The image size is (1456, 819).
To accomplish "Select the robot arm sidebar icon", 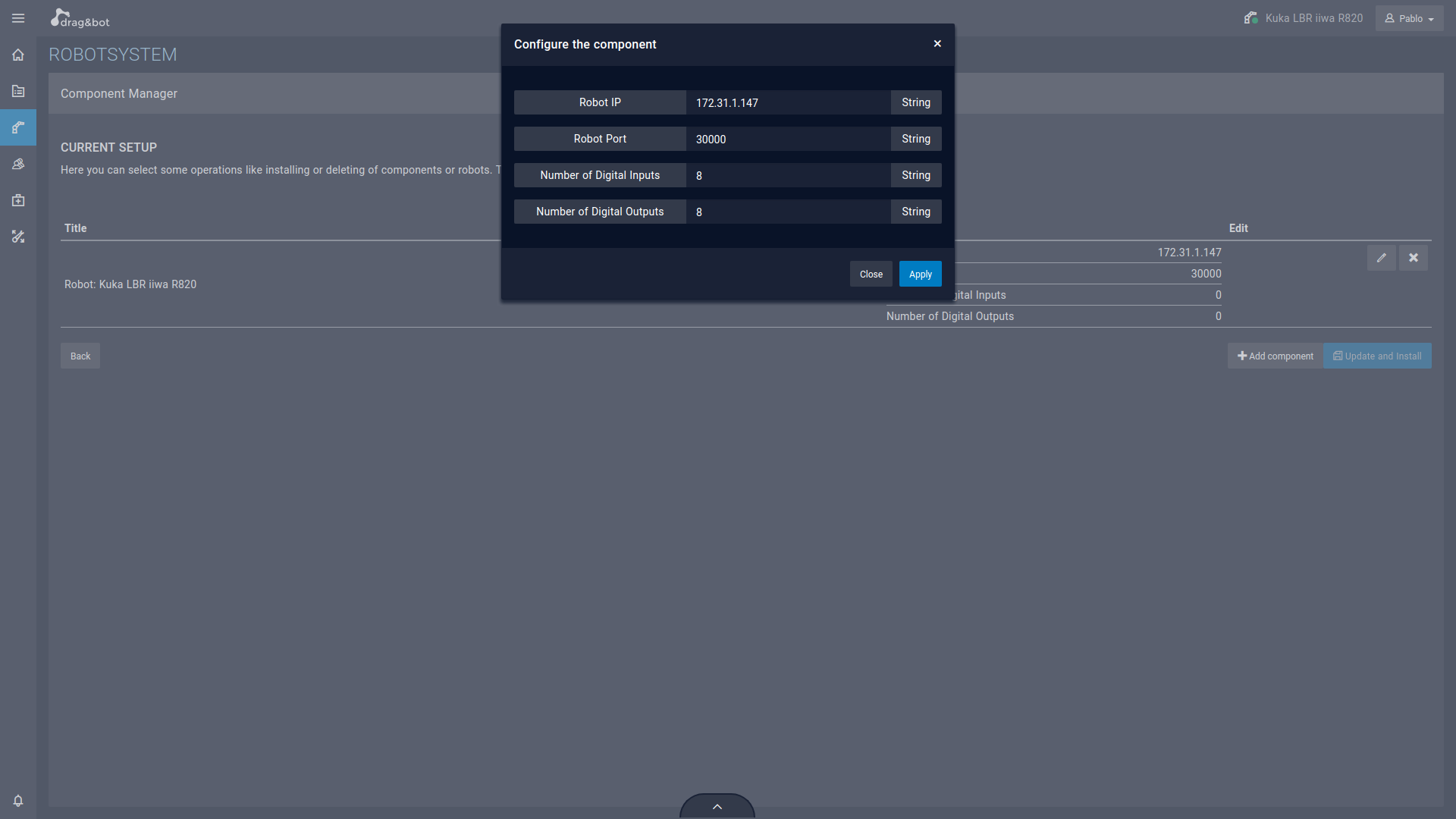I will [18, 127].
